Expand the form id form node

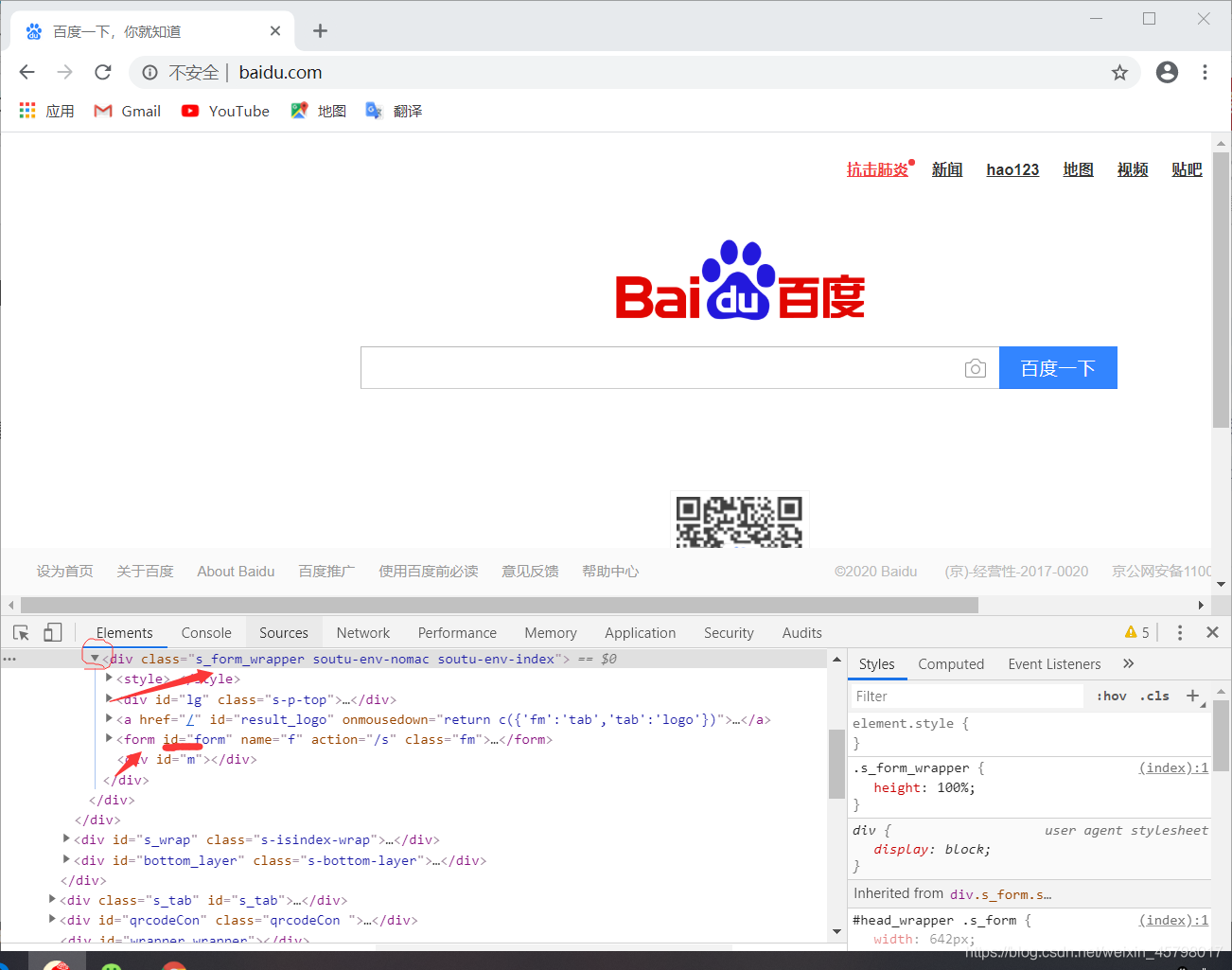point(109,738)
